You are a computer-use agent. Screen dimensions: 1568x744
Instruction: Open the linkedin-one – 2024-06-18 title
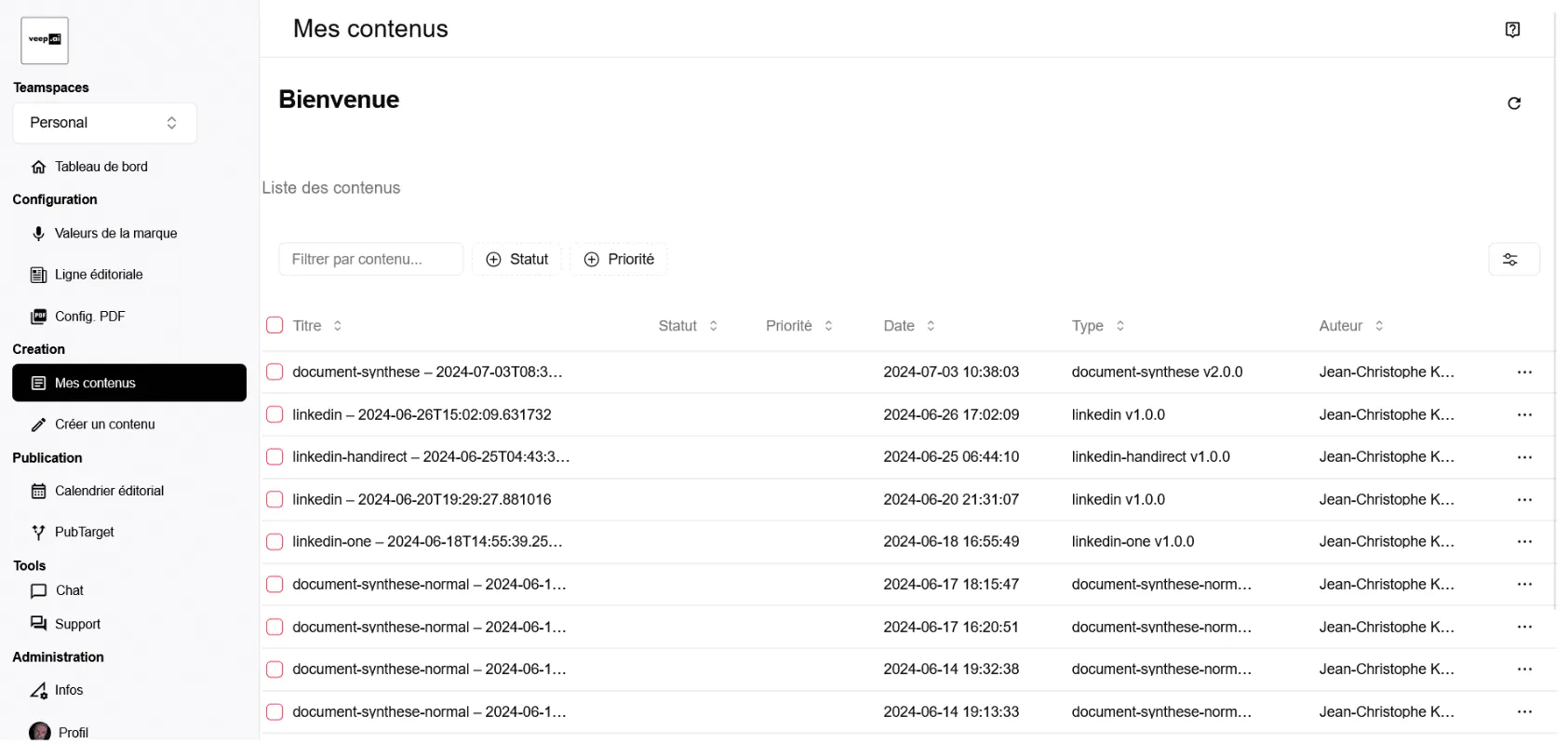pos(427,542)
